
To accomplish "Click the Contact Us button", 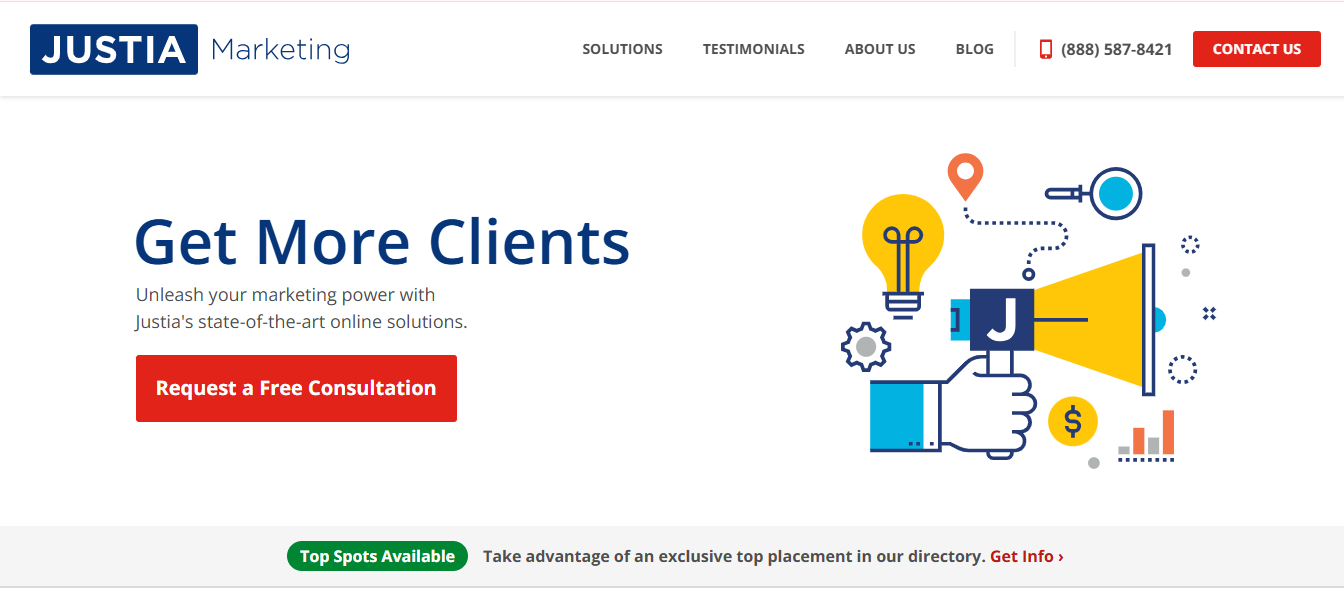I will (x=1257, y=49).
